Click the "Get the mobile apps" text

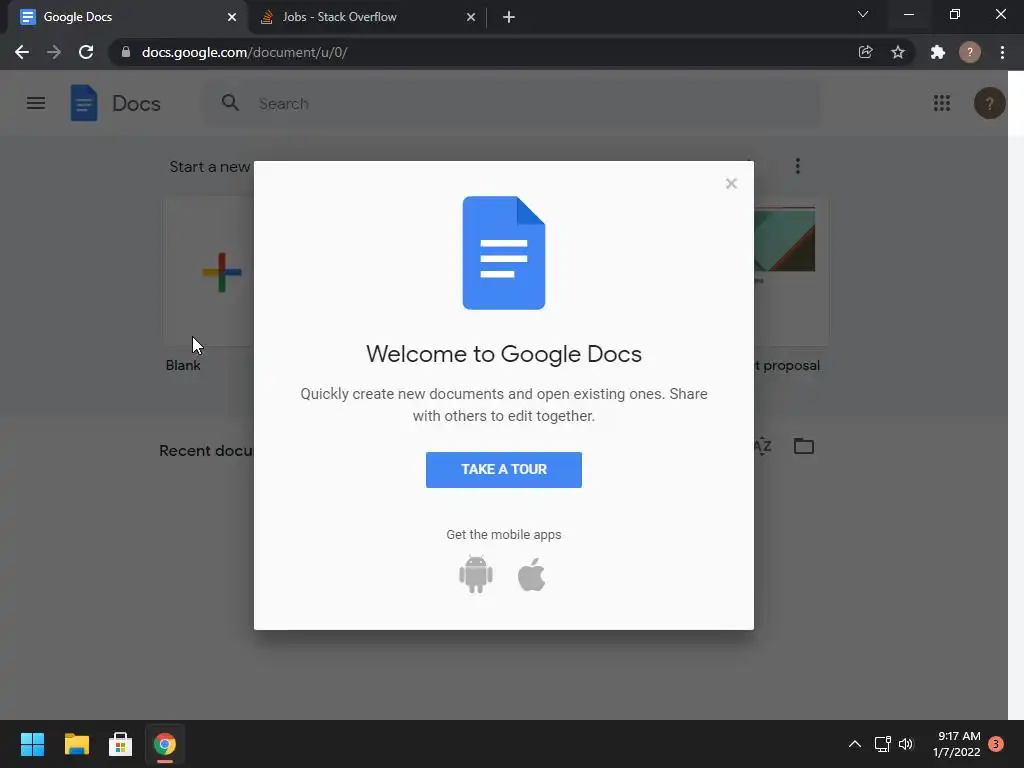[504, 535]
